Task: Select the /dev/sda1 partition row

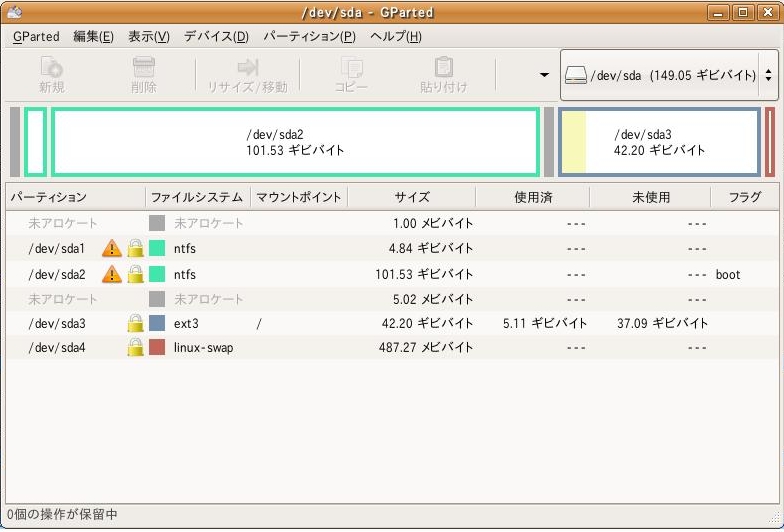Action: pos(392,248)
